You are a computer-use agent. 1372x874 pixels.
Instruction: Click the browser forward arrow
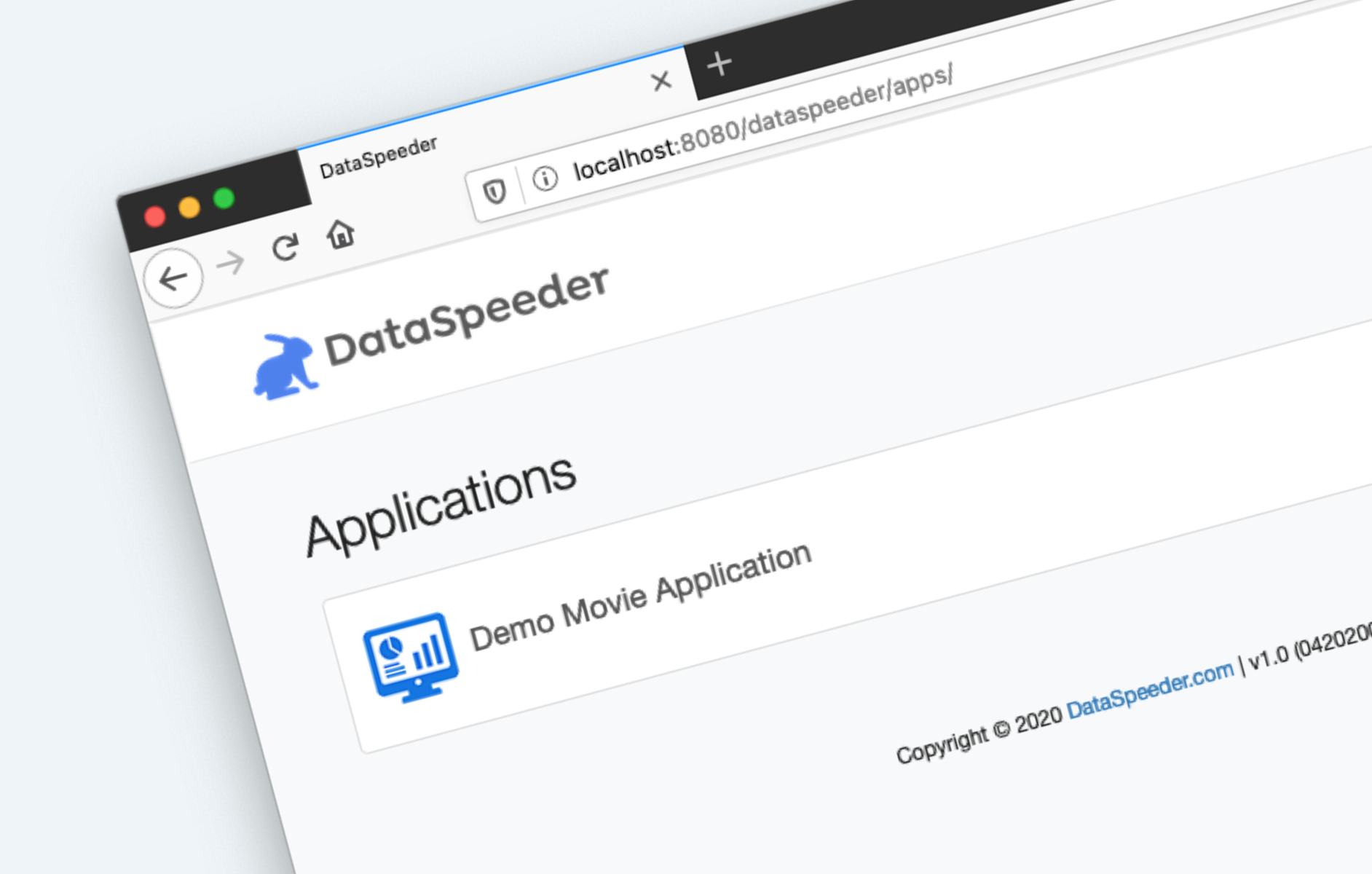click(231, 262)
